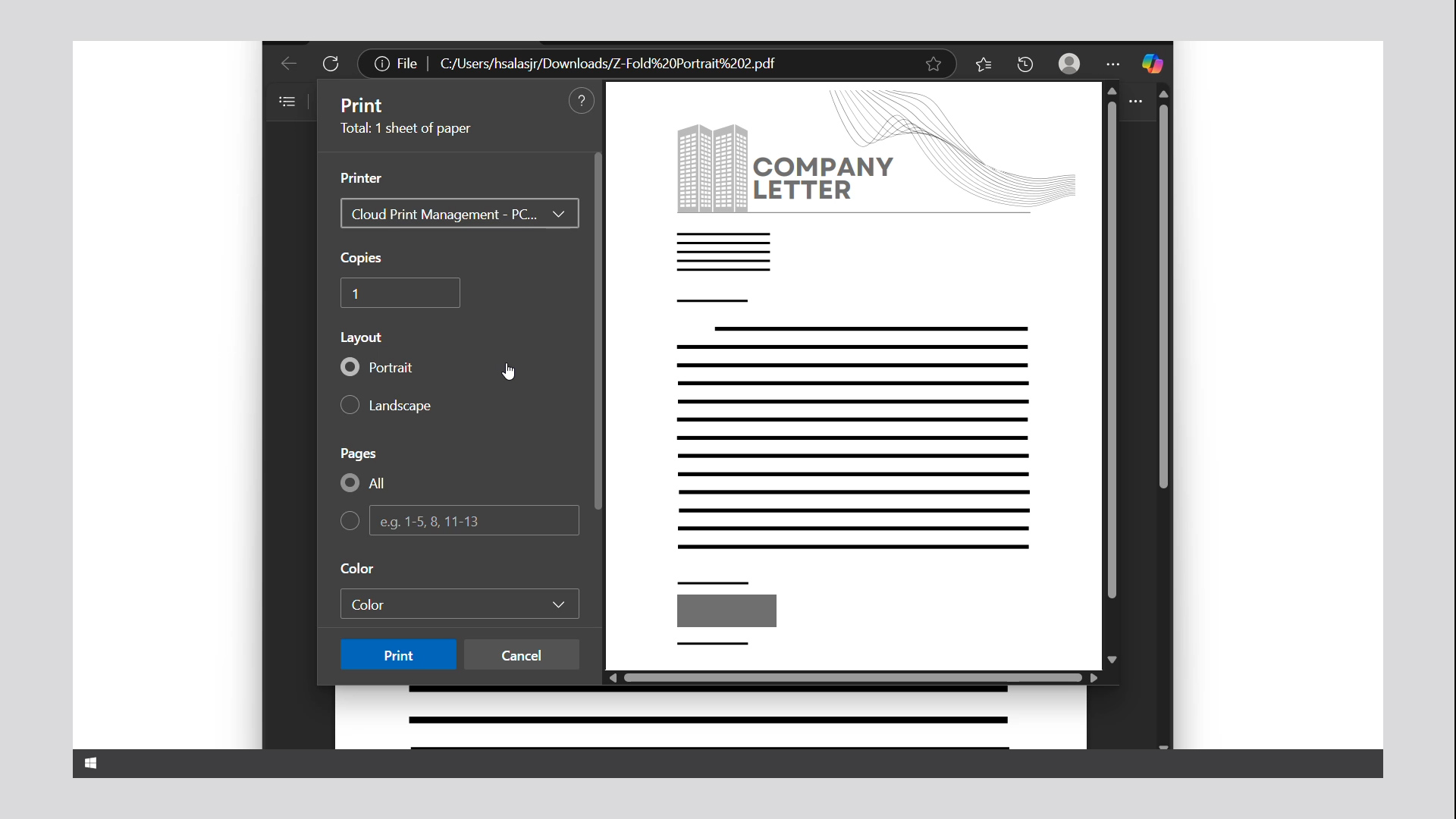The width and height of the screenshot is (1456, 819).
Task: Open the browsing history icon
Action: [x=1025, y=64]
